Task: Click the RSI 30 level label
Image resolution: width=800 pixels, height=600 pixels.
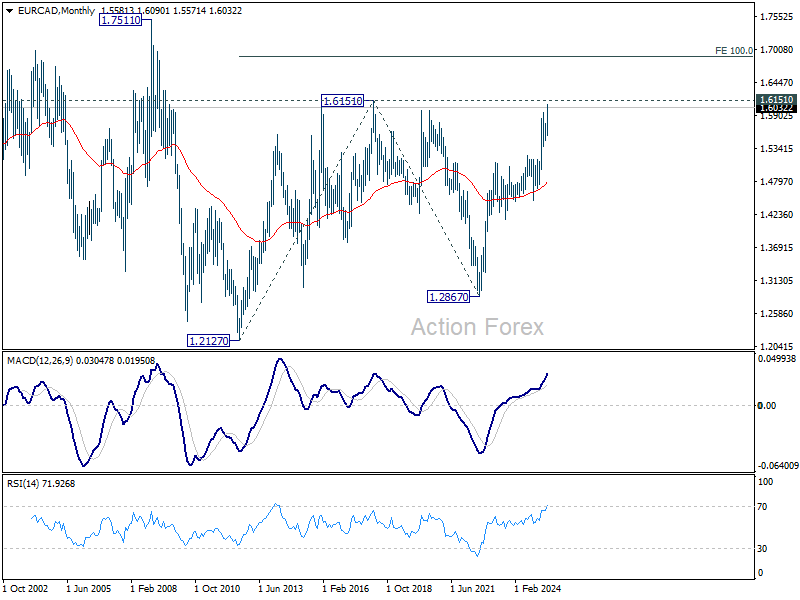Action: [x=762, y=548]
